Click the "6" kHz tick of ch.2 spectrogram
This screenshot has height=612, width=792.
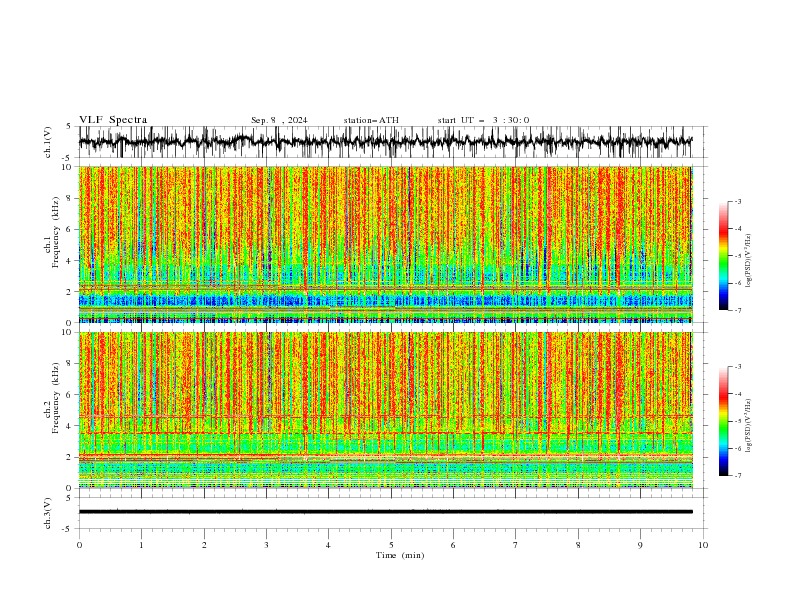(70, 395)
